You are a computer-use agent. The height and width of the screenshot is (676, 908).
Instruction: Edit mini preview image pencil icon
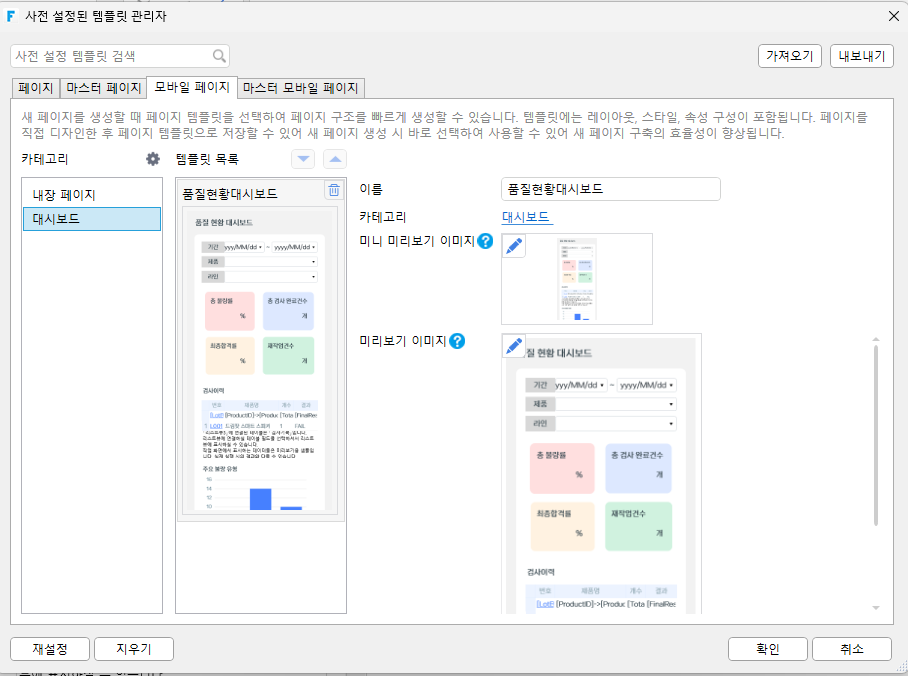[x=514, y=246]
